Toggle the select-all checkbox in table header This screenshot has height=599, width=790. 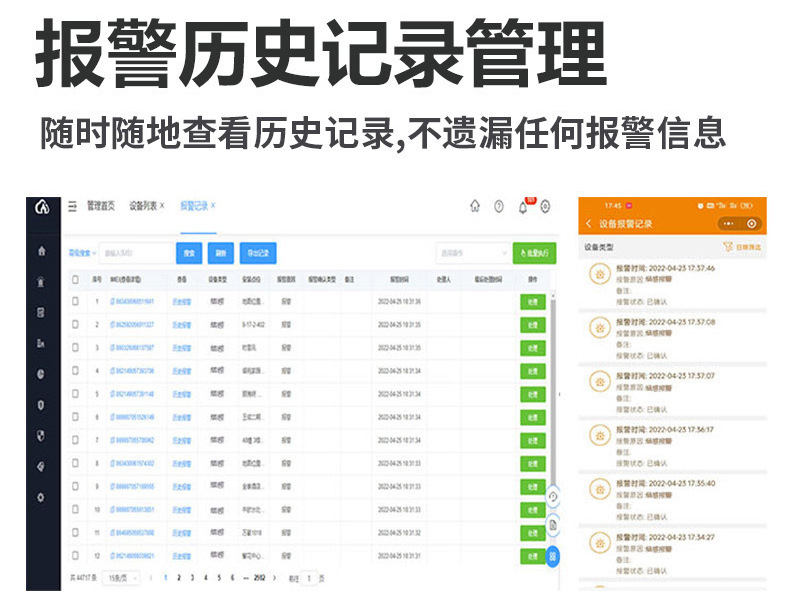point(75,279)
